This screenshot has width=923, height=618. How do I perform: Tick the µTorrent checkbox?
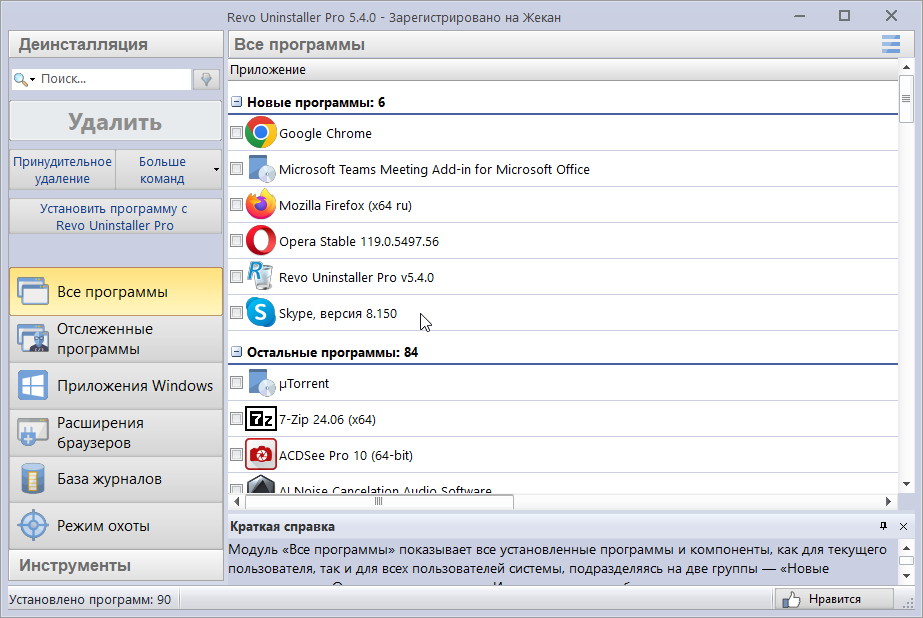click(x=236, y=383)
